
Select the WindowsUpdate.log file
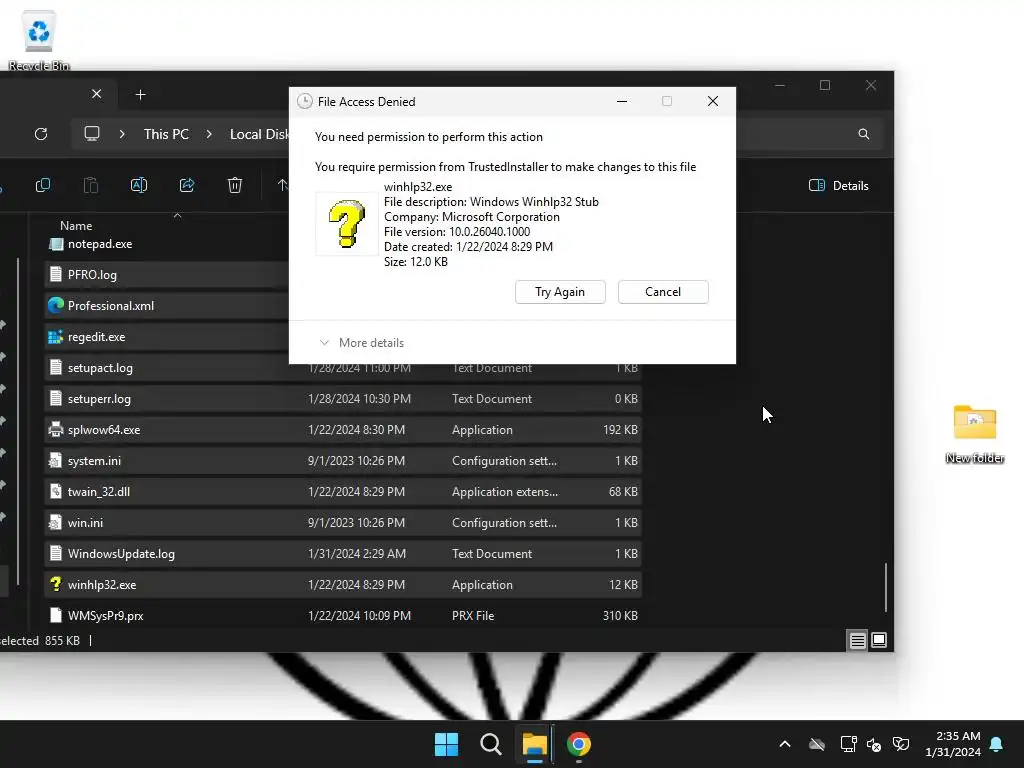click(x=343, y=554)
